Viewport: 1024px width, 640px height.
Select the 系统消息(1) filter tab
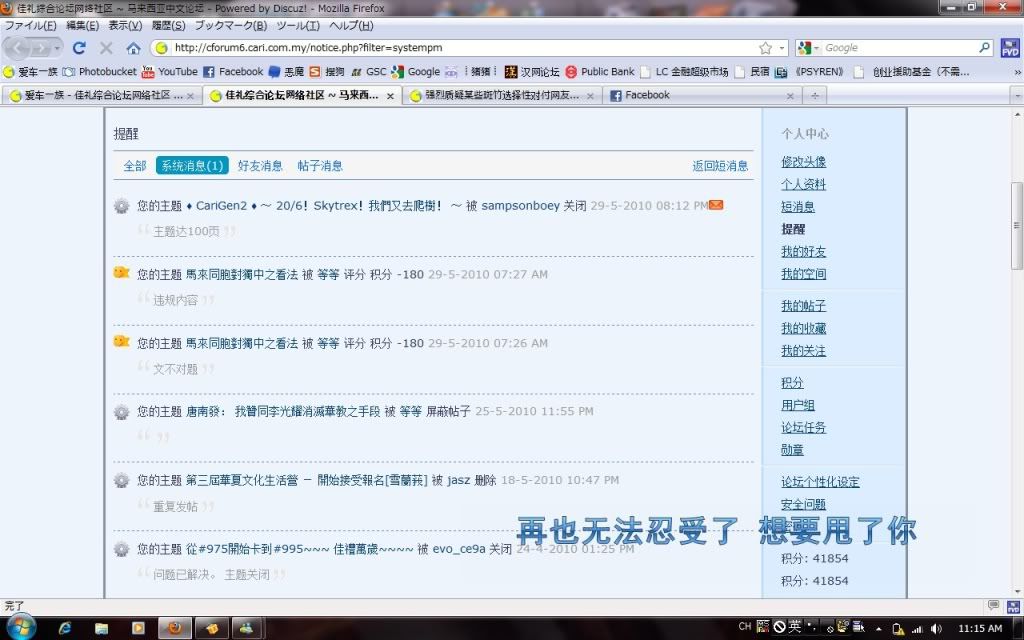point(192,166)
